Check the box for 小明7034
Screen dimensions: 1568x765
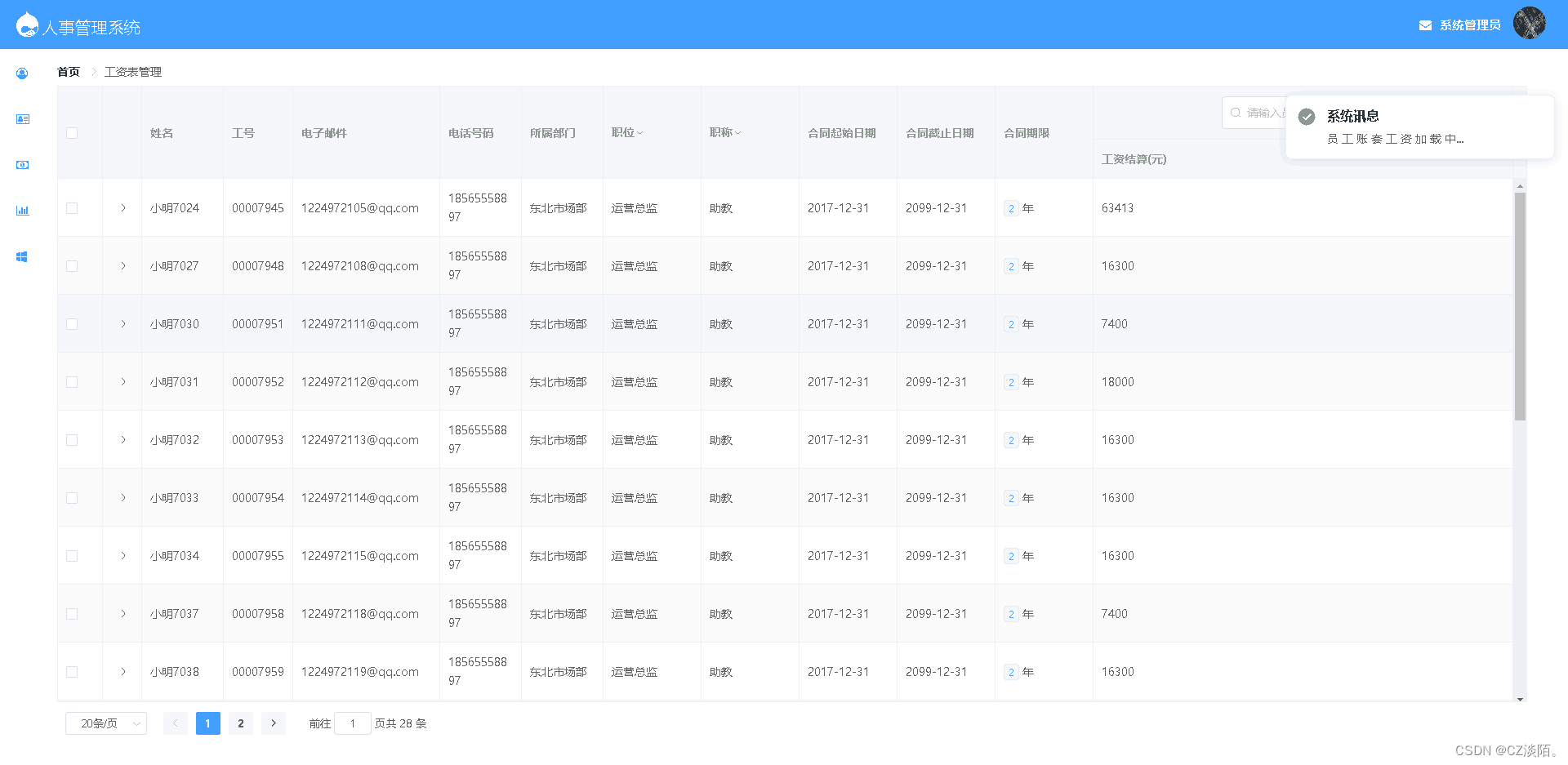pyautogui.click(x=72, y=556)
